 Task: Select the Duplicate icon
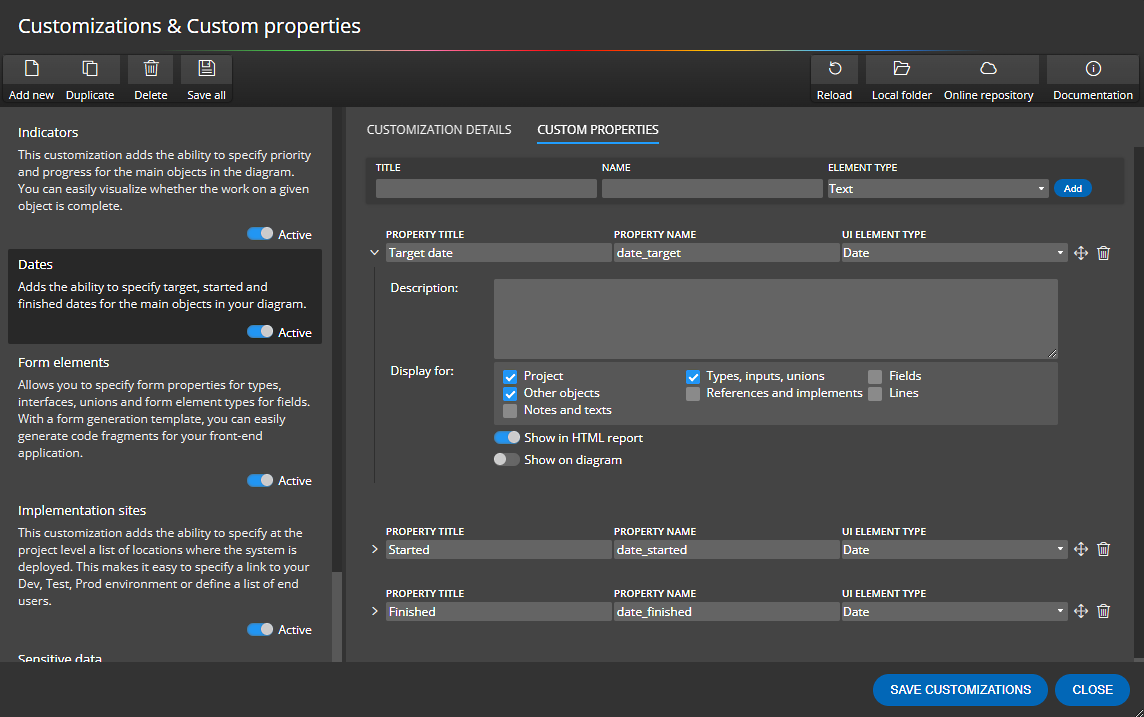pos(90,68)
